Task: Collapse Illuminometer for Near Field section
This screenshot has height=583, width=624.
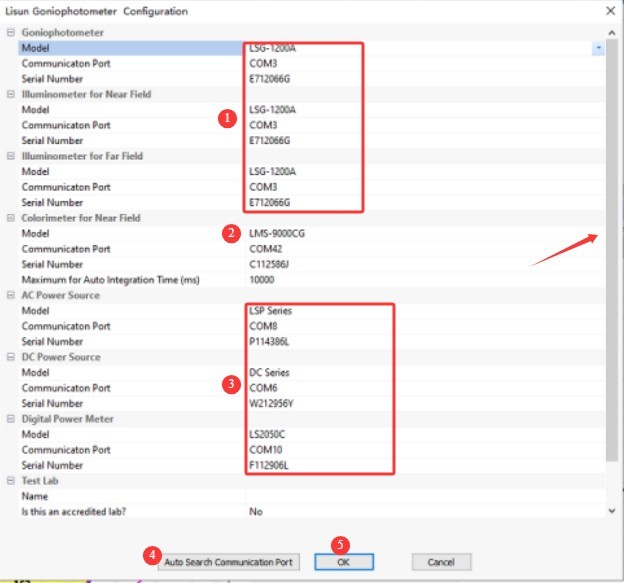Action: [x=11, y=94]
